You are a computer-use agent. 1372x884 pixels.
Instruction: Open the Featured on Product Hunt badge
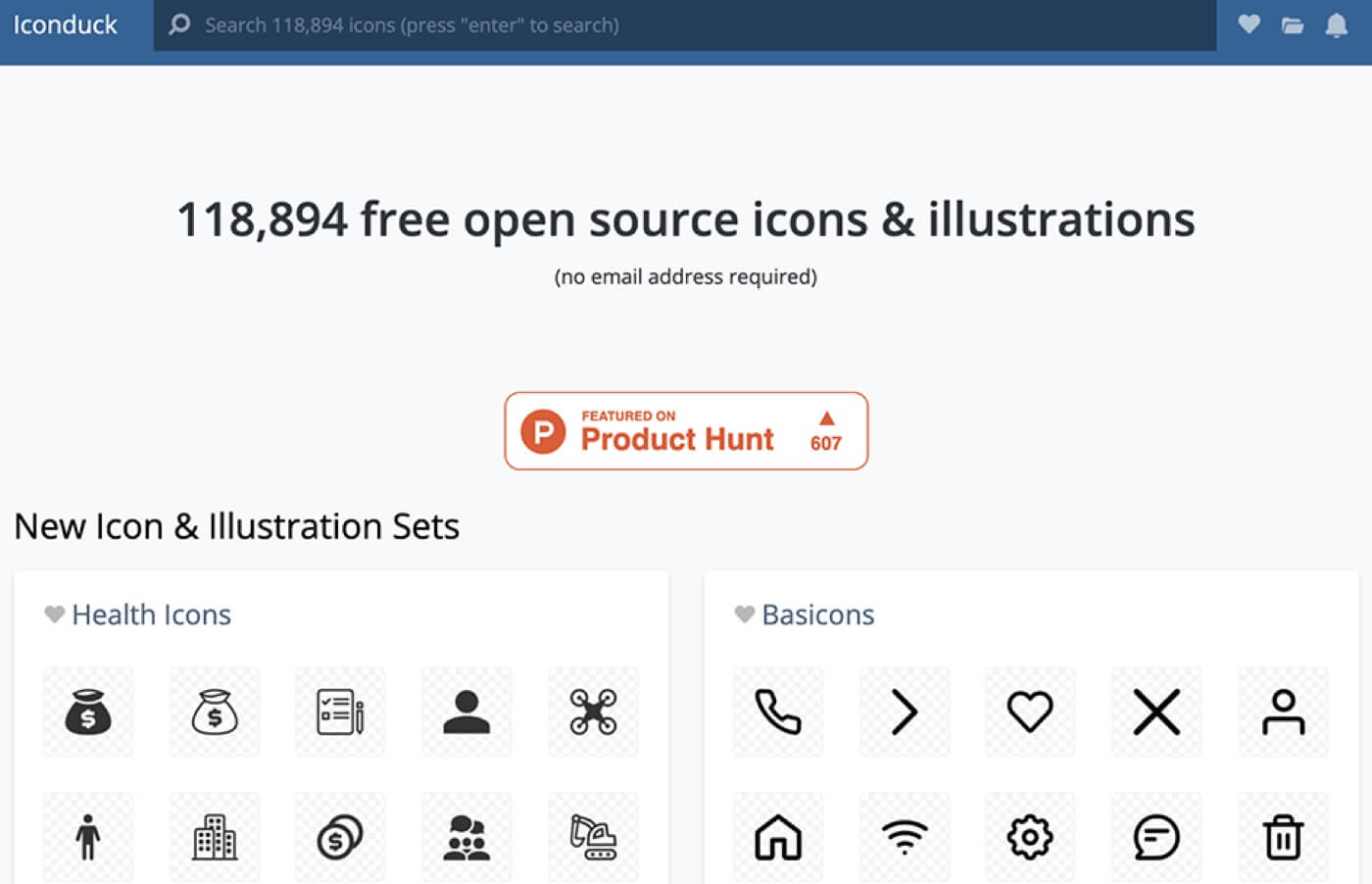(x=686, y=431)
